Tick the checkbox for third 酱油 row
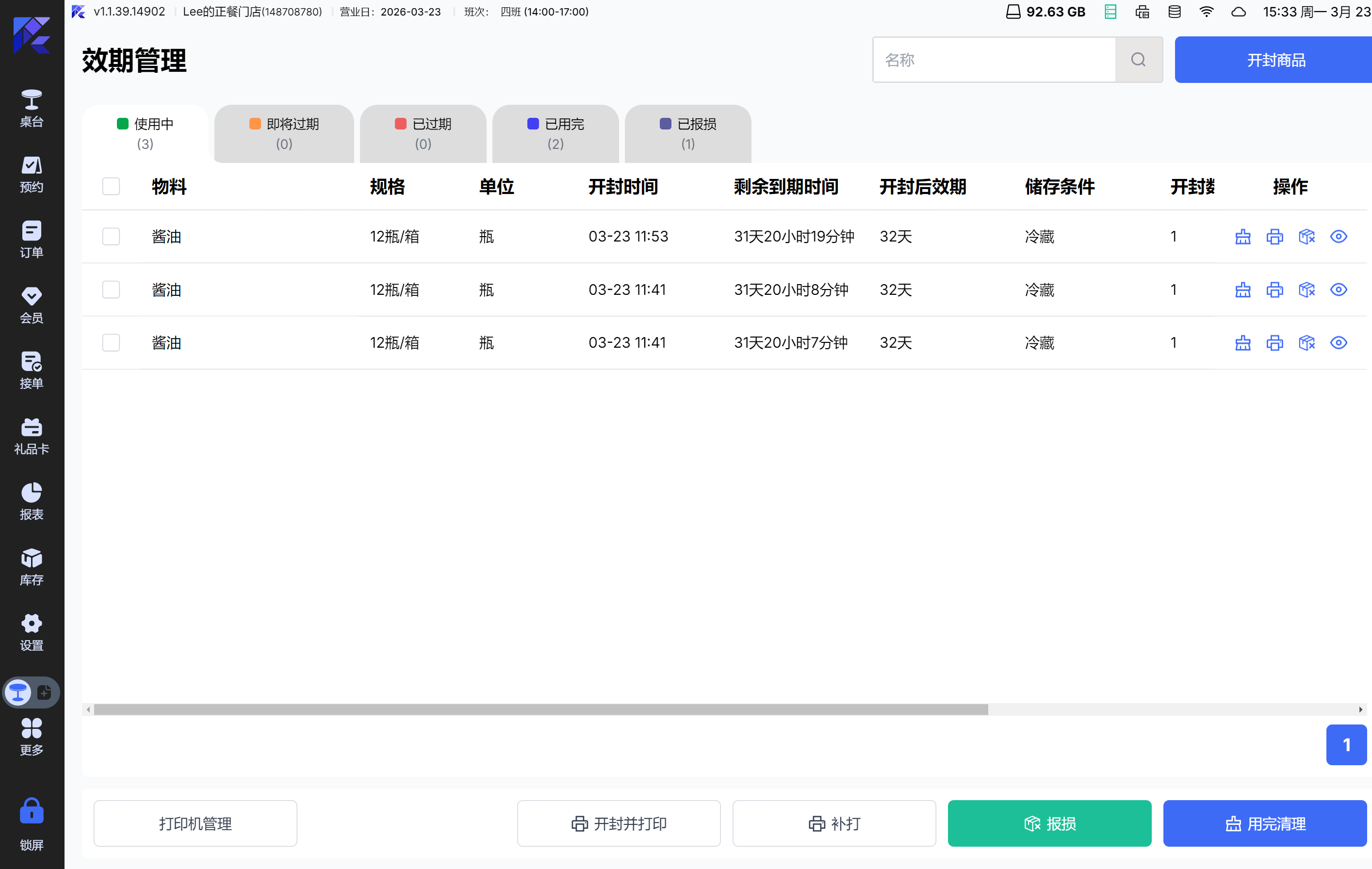Screen dimensions: 1372x869 pos(111,343)
